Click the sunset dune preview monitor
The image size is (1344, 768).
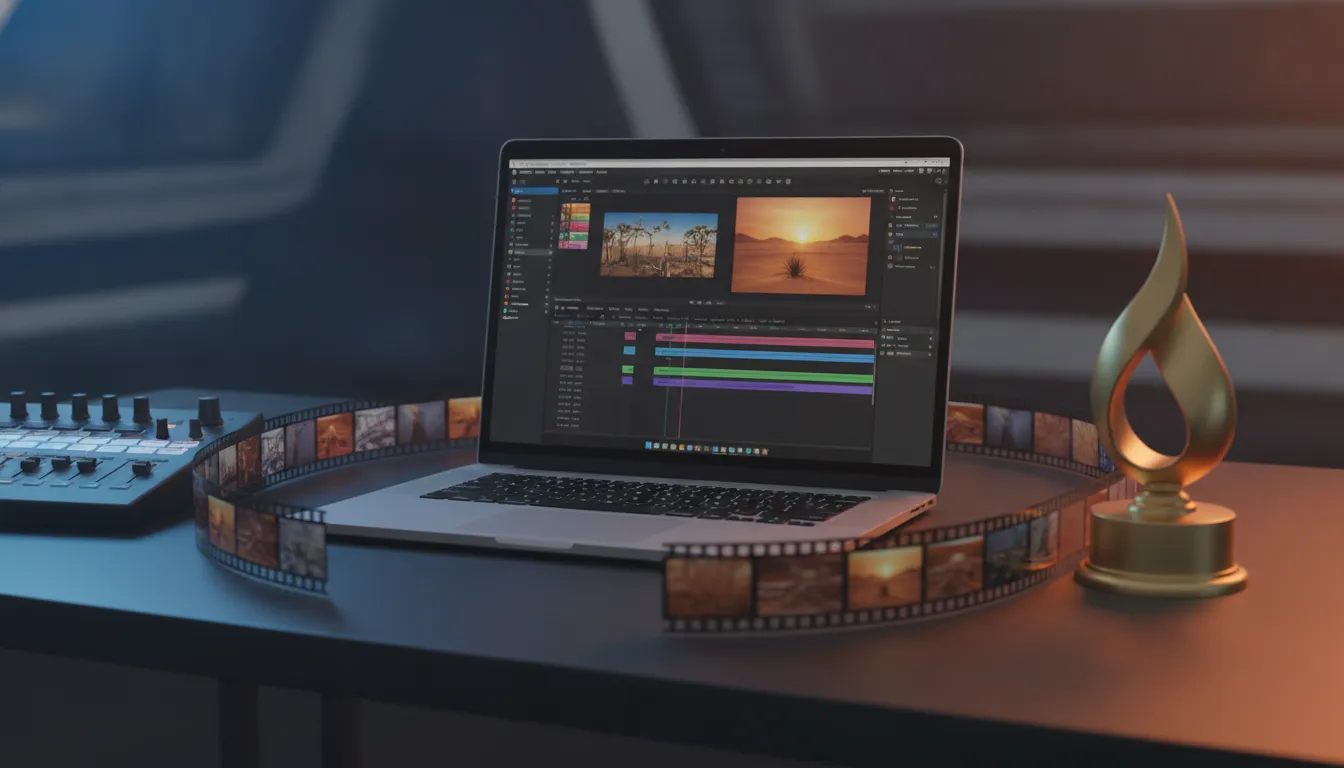point(801,245)
